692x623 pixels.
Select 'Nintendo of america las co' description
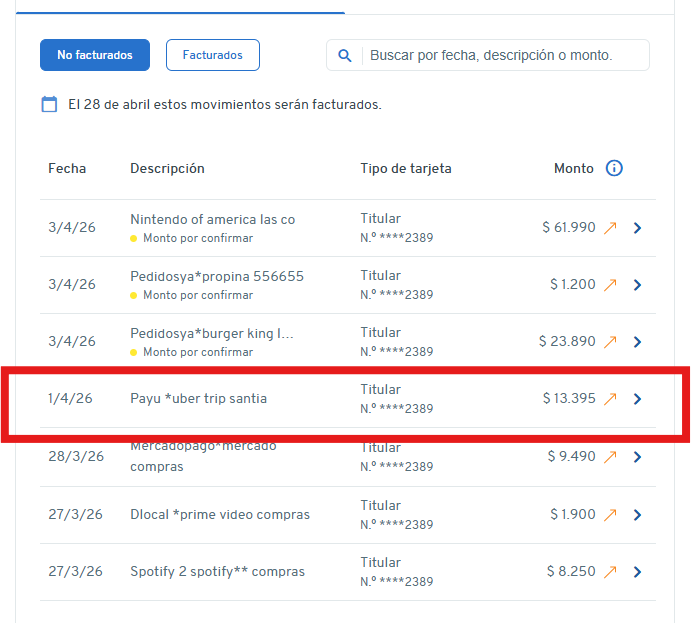coord(213,219)
